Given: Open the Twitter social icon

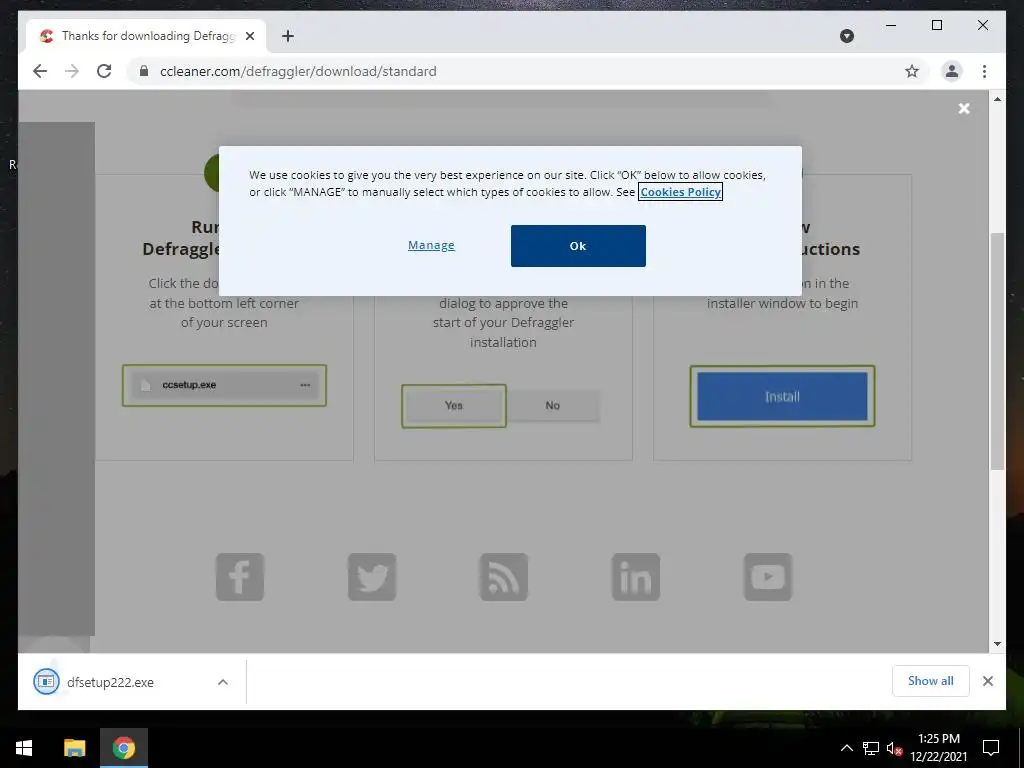Looking at the screenshot, I should coord(372,577).
